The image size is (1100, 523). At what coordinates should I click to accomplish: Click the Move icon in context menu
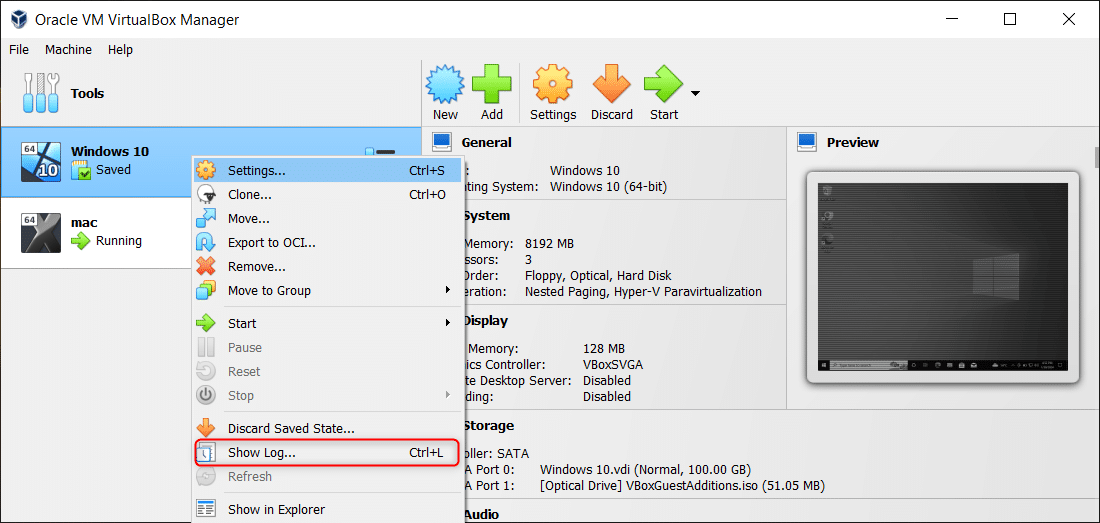[x=206, y=218]
